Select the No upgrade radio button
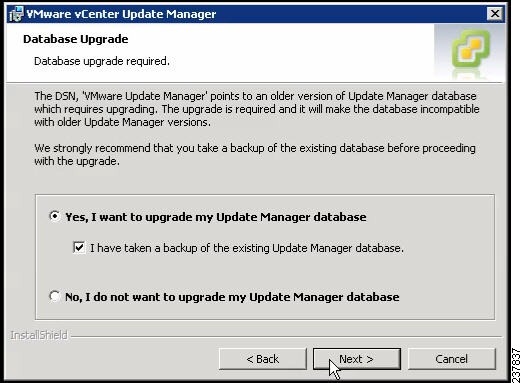The width and height of the screenshot is (520, 383). (x=54, y=296)
